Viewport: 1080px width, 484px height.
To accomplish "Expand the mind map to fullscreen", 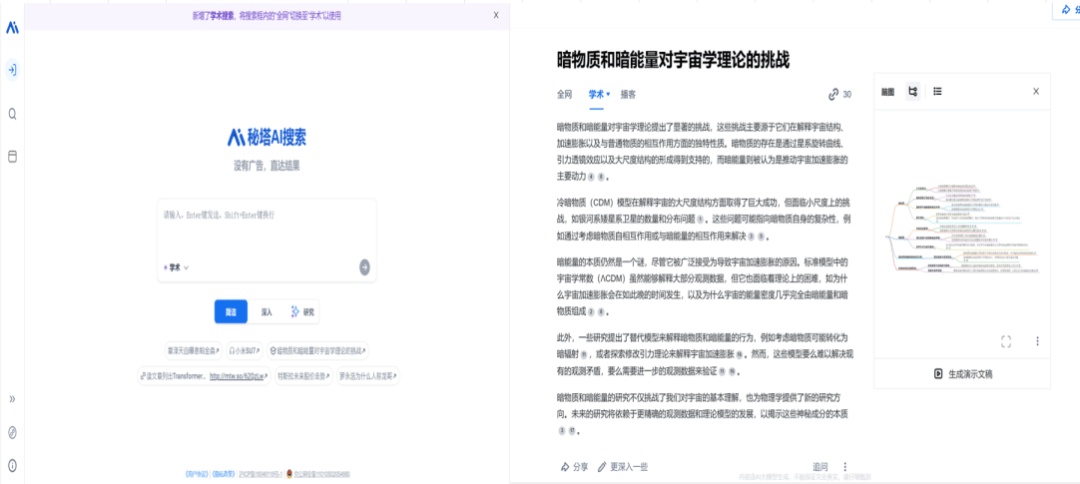I will (x=1006, y=341).
